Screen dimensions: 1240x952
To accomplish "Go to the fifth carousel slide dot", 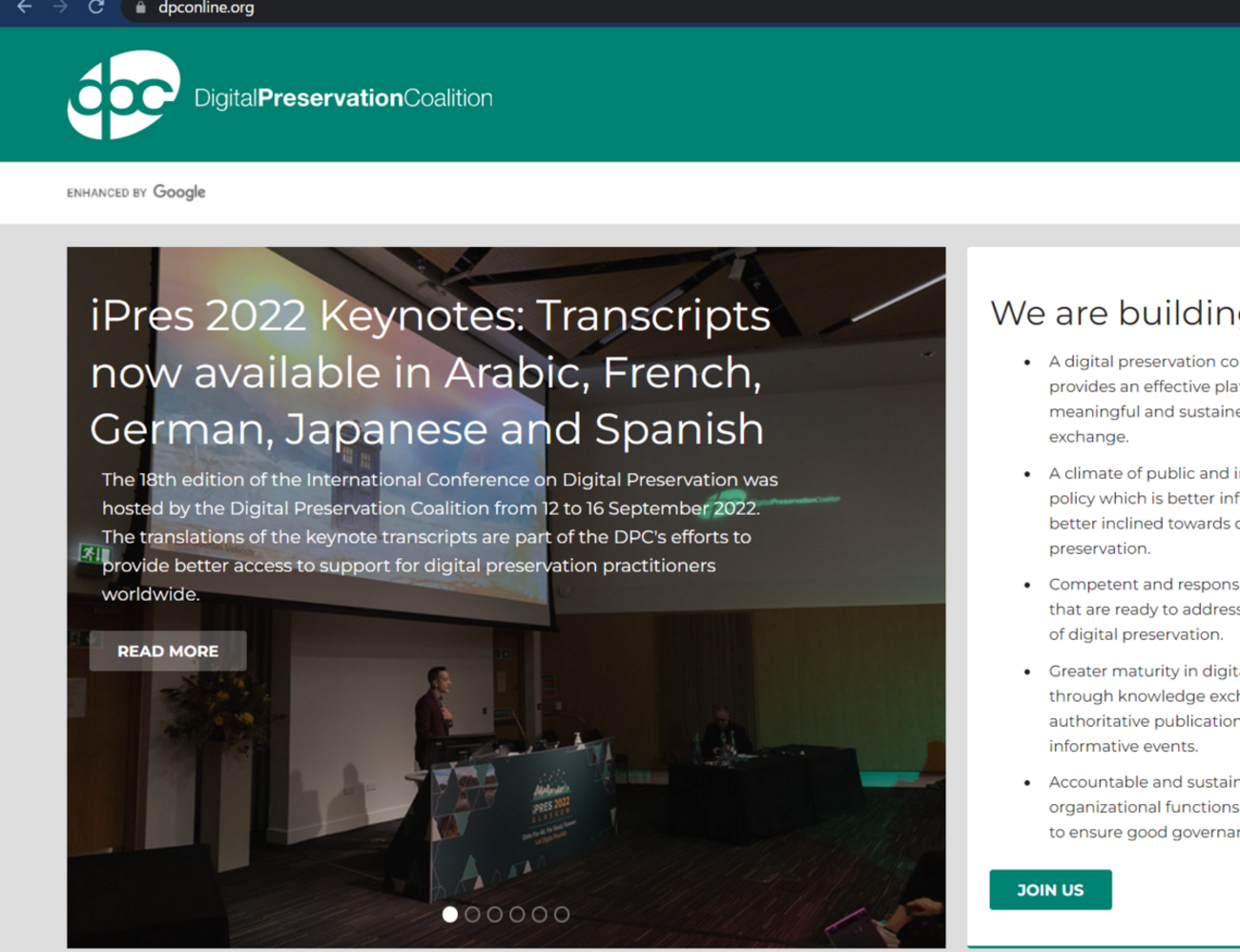I will 540,914.
